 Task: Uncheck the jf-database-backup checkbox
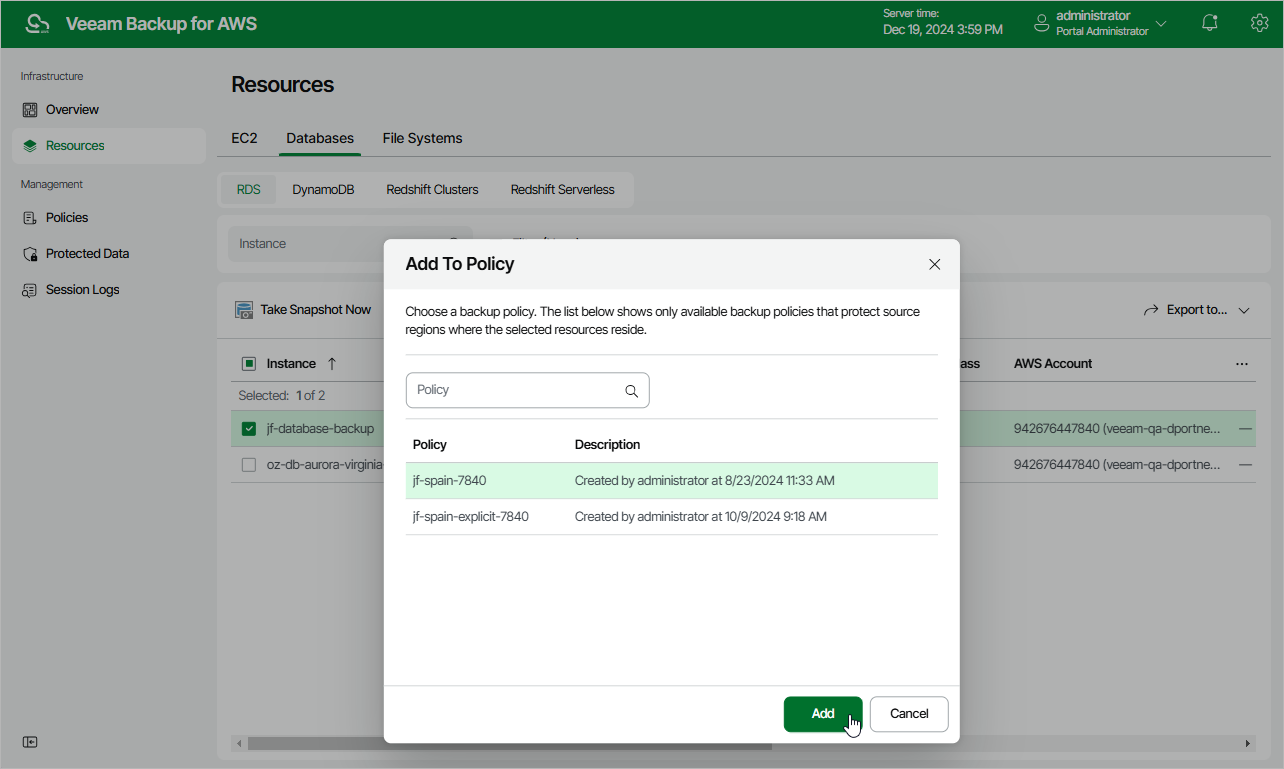(249, 429)
